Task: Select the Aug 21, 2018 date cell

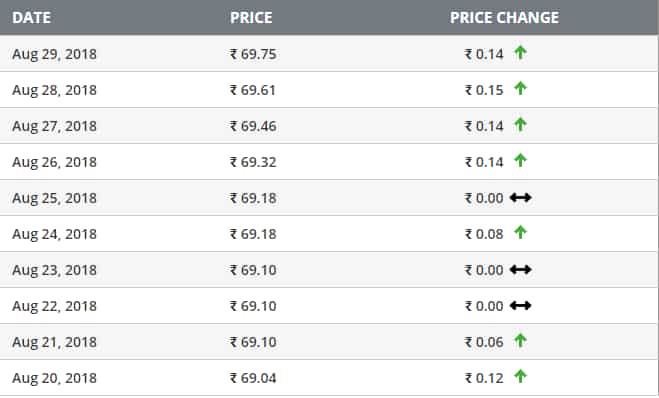Action: (x=54, y=342)
